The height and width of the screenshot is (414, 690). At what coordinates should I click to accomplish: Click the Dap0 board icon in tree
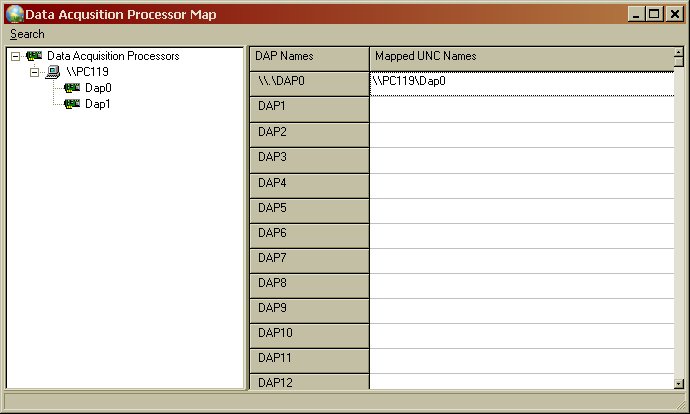(72, 88)
